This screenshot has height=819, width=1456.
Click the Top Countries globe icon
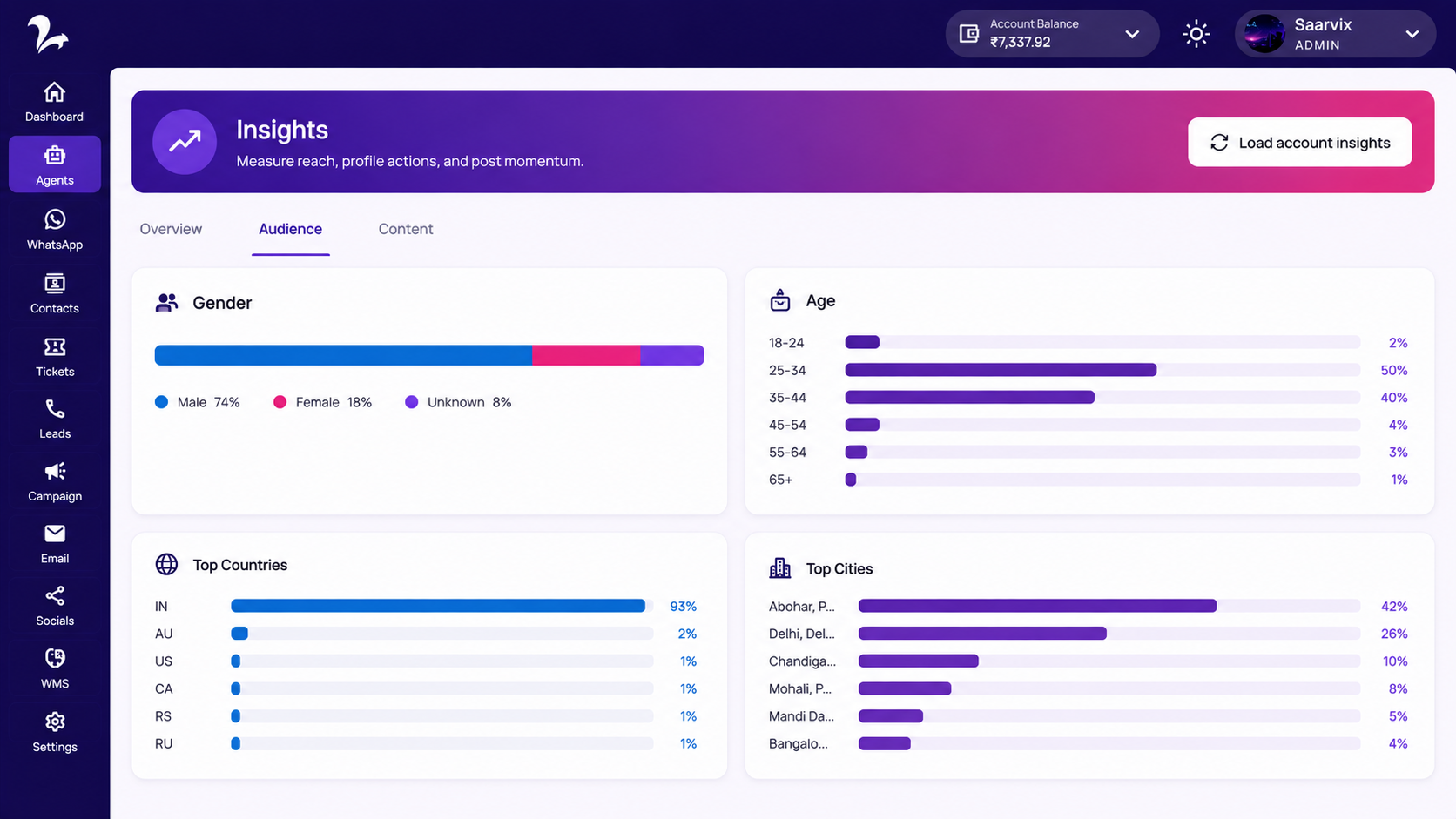pos(166,564)
